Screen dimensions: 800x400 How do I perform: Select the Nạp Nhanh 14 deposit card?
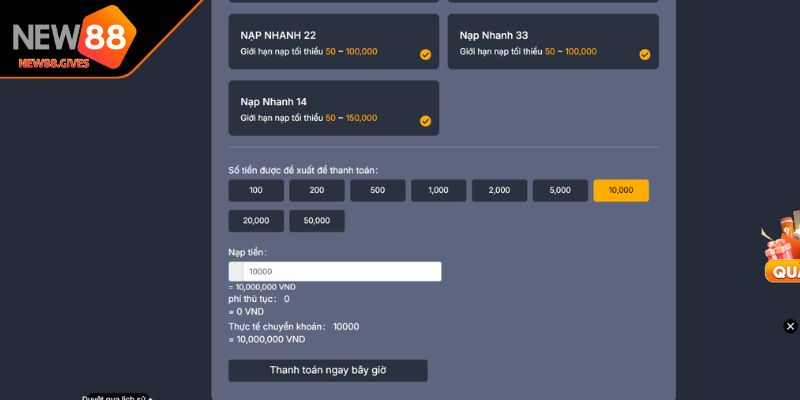[x=334, y=108]
